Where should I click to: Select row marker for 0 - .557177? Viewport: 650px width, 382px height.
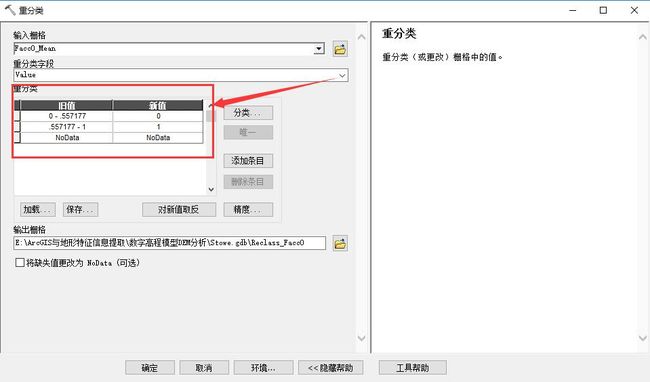coord(17,116)
